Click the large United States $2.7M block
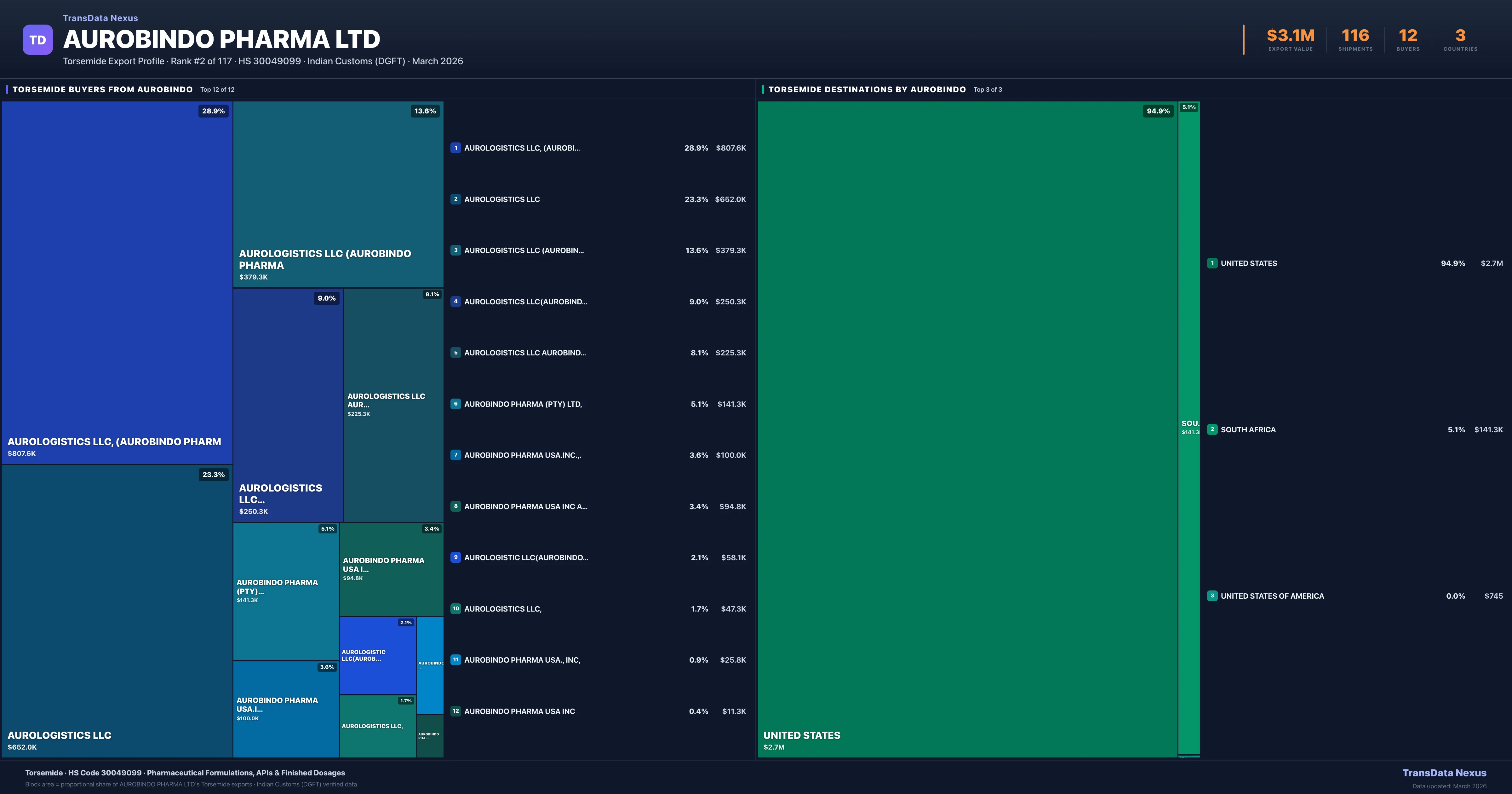Image resolution: width=1512 pixels, height=794 pixels. pyautogui.click(x=967, y=429)
